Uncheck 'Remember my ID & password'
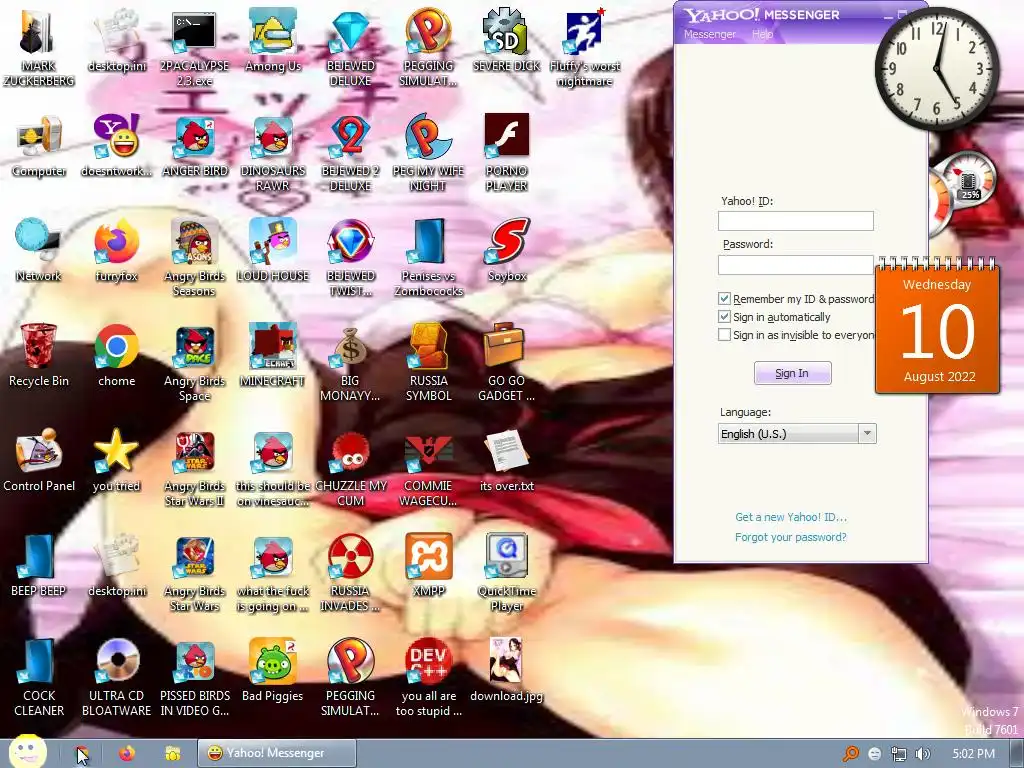Viewport: 1024px width, 768px height. coord(724,298)
